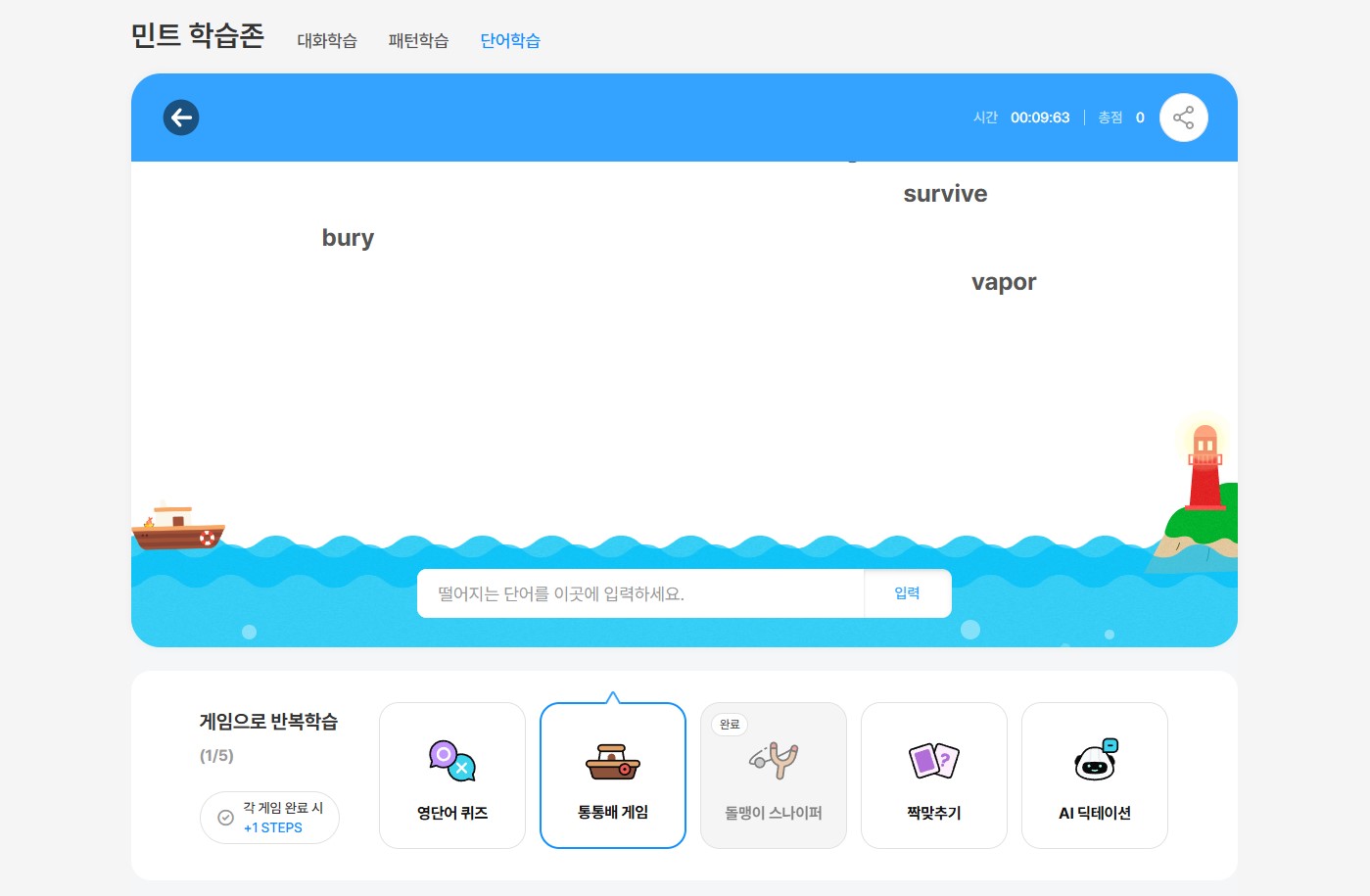The image size is (1370, 896).
Task: Click the share icon button
Action: point(1183,118)
